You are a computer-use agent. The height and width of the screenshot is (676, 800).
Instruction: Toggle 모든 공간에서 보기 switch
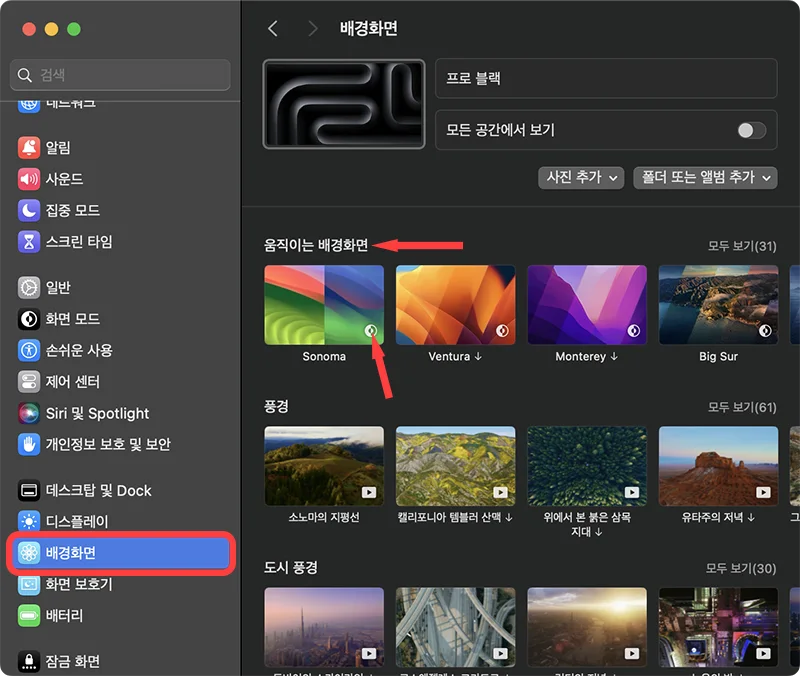tap(752, 131)
